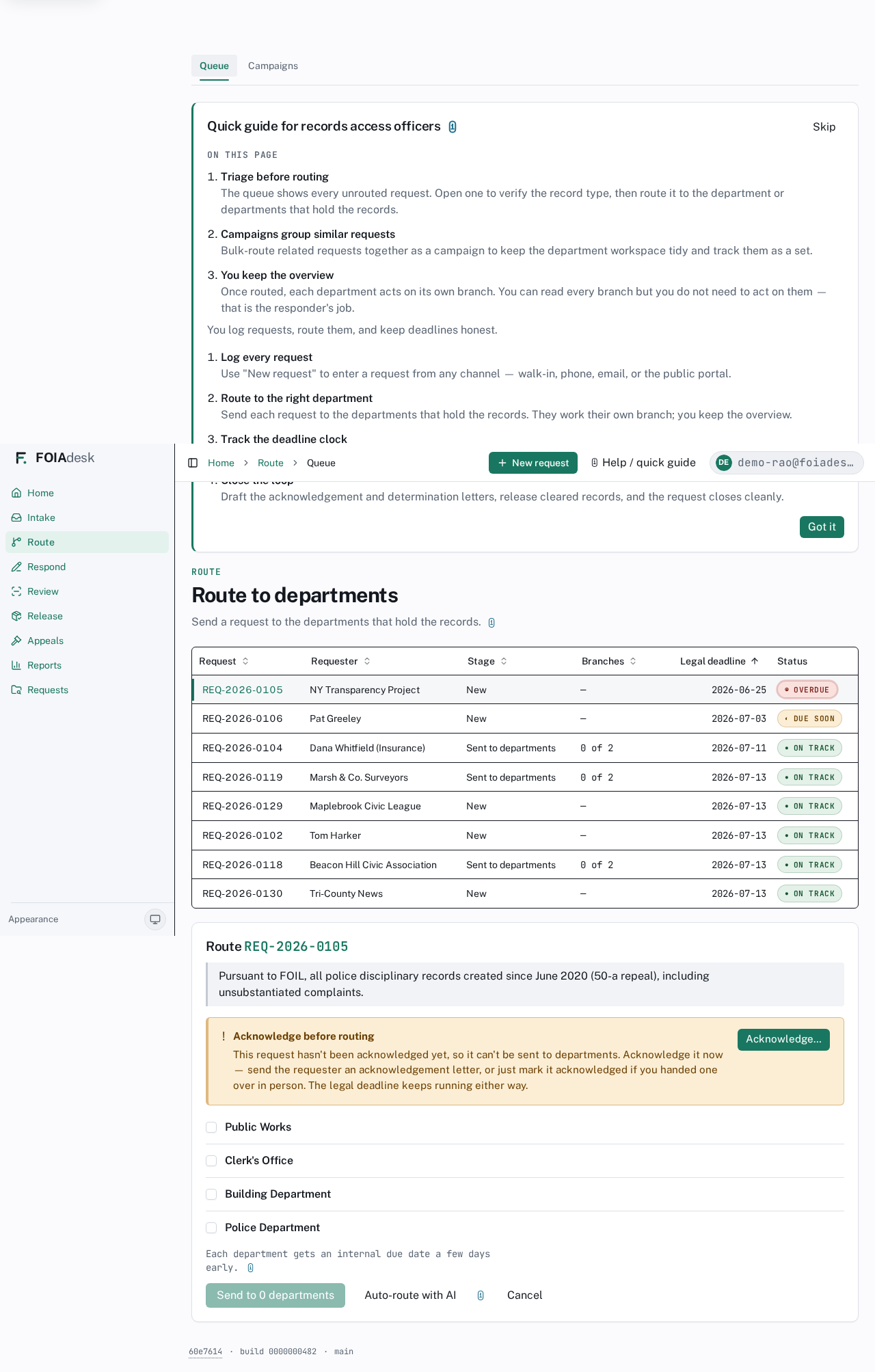Click the help icon beside Quick guide heading

(x=453, y=126)
